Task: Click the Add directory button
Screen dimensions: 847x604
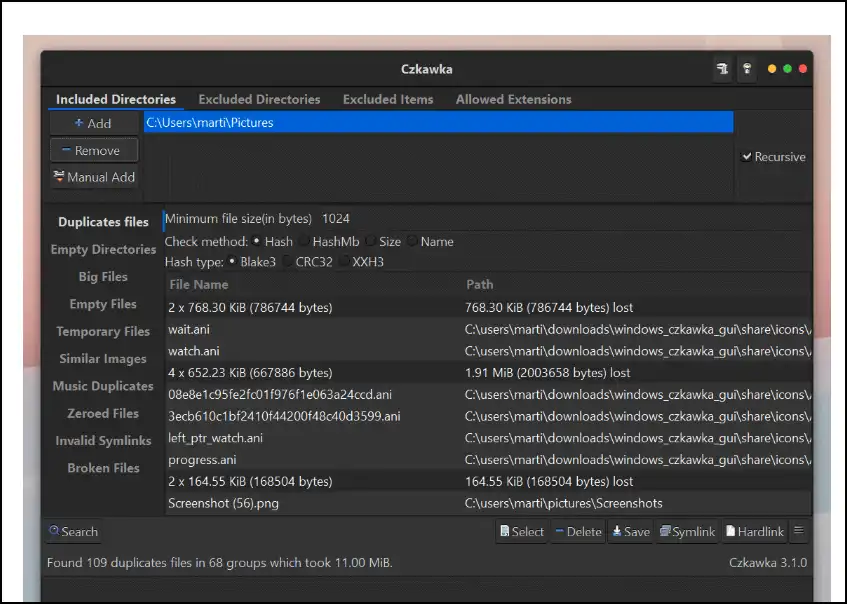Action: tap(94, 123)
